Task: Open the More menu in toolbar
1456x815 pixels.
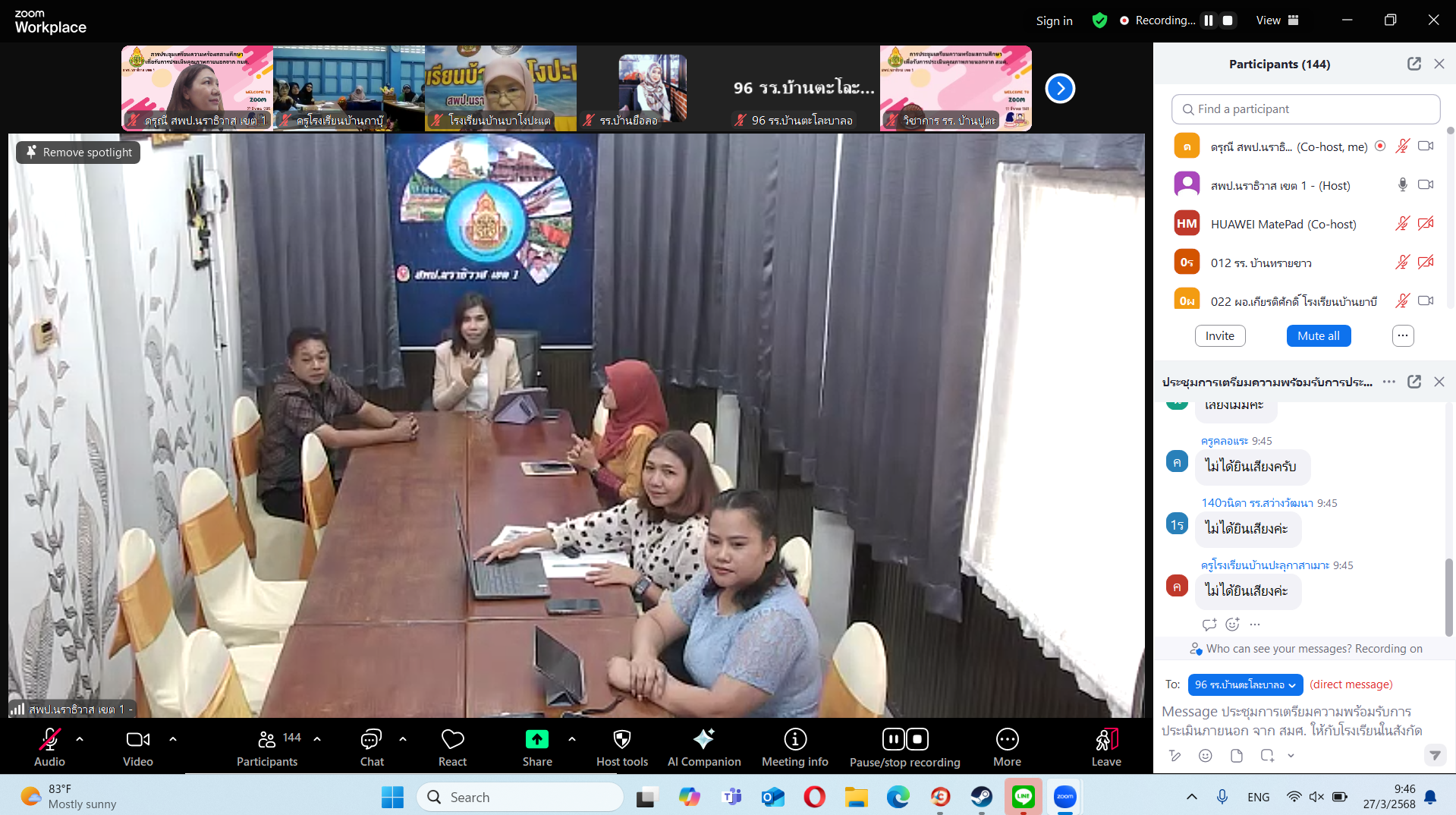Action: click(1007, 740)
